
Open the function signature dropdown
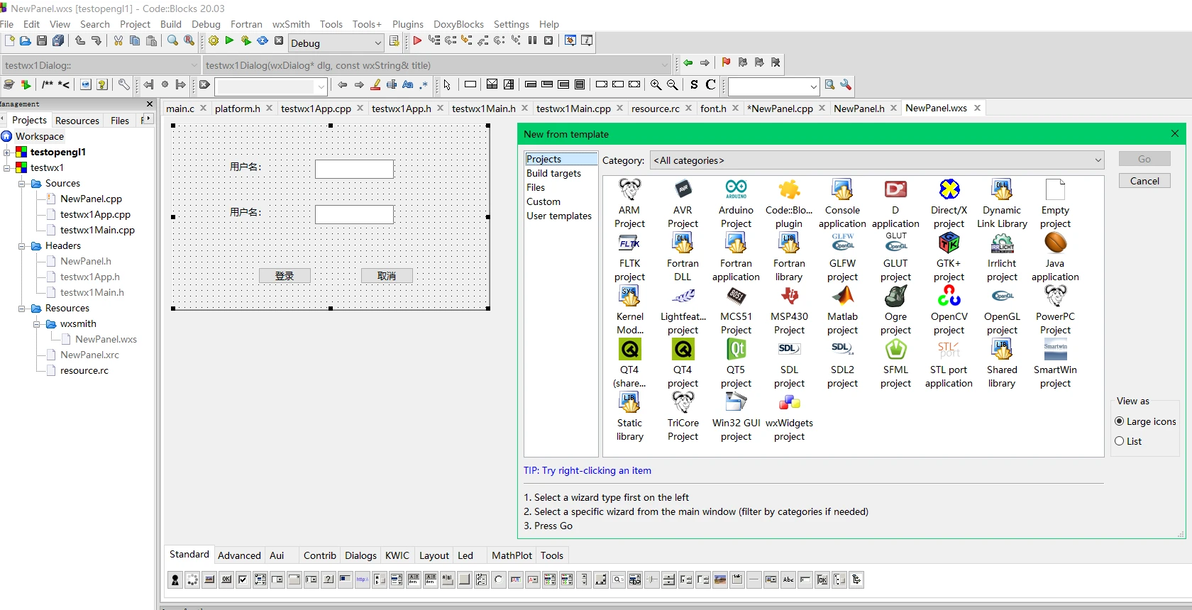[437, 65]
